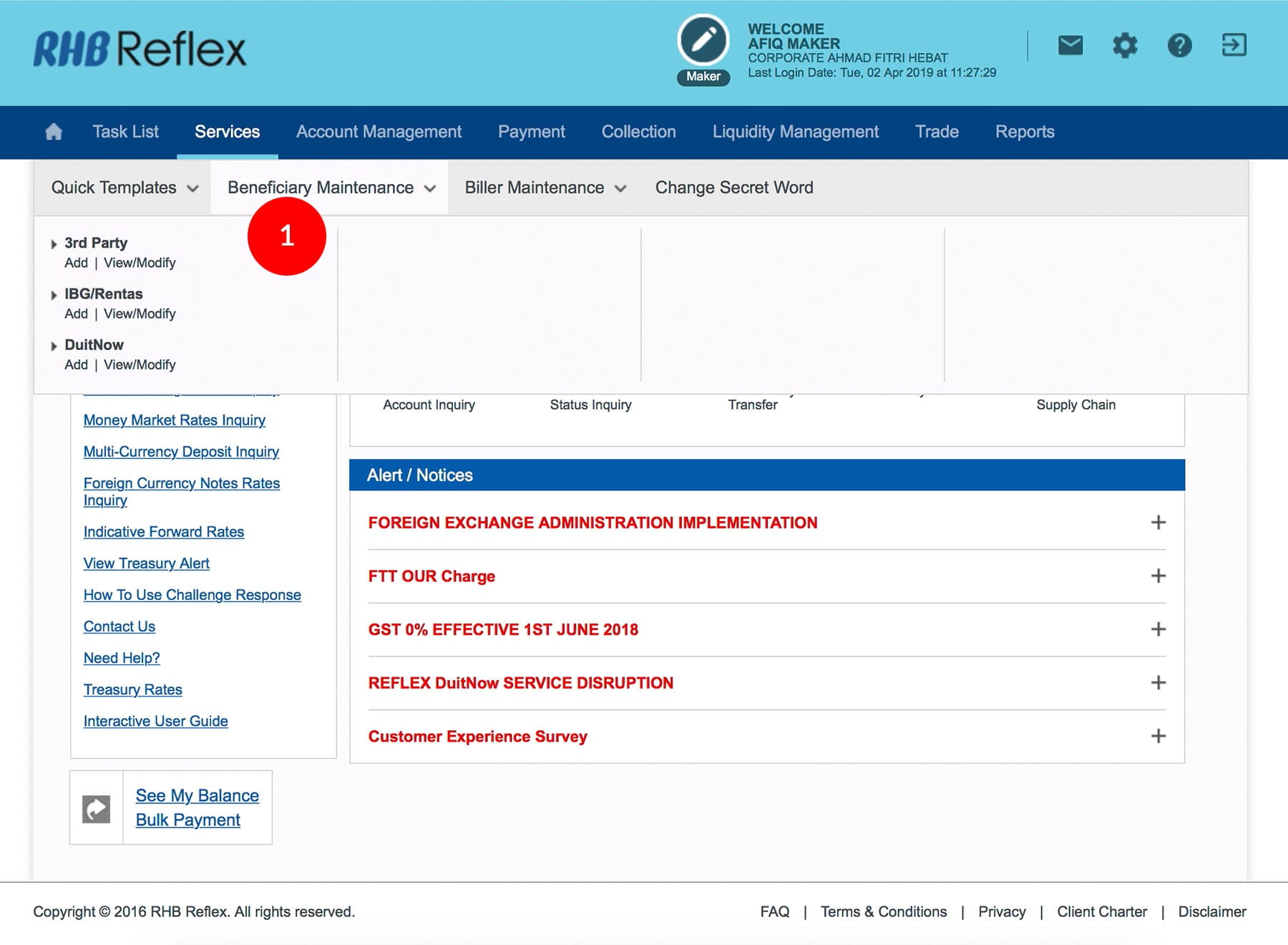Open the Biller Maintenance dropdown

[x=545, y=188]
